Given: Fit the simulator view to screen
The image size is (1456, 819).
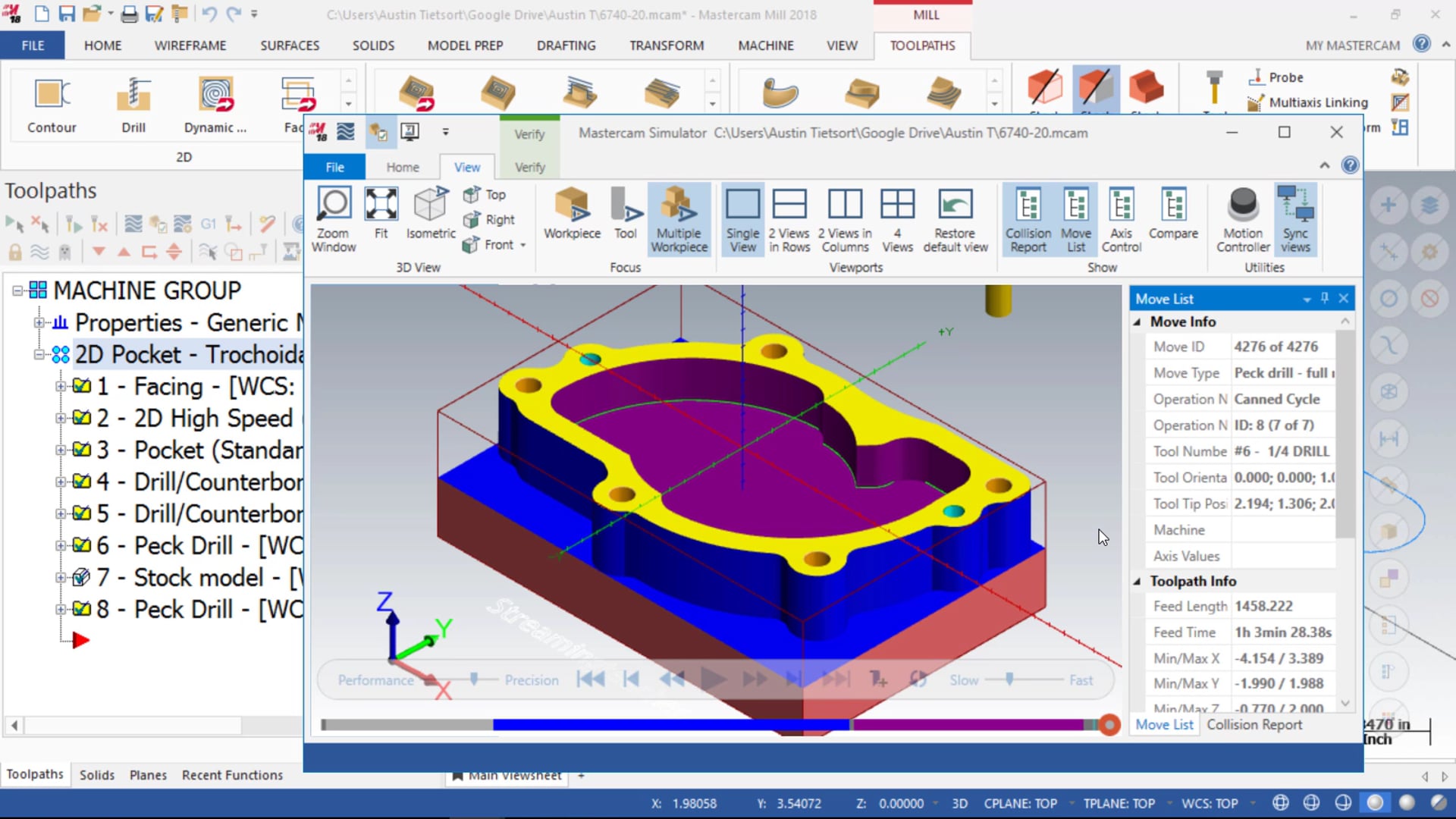Looking at the screenshot, I should (381, 213).
